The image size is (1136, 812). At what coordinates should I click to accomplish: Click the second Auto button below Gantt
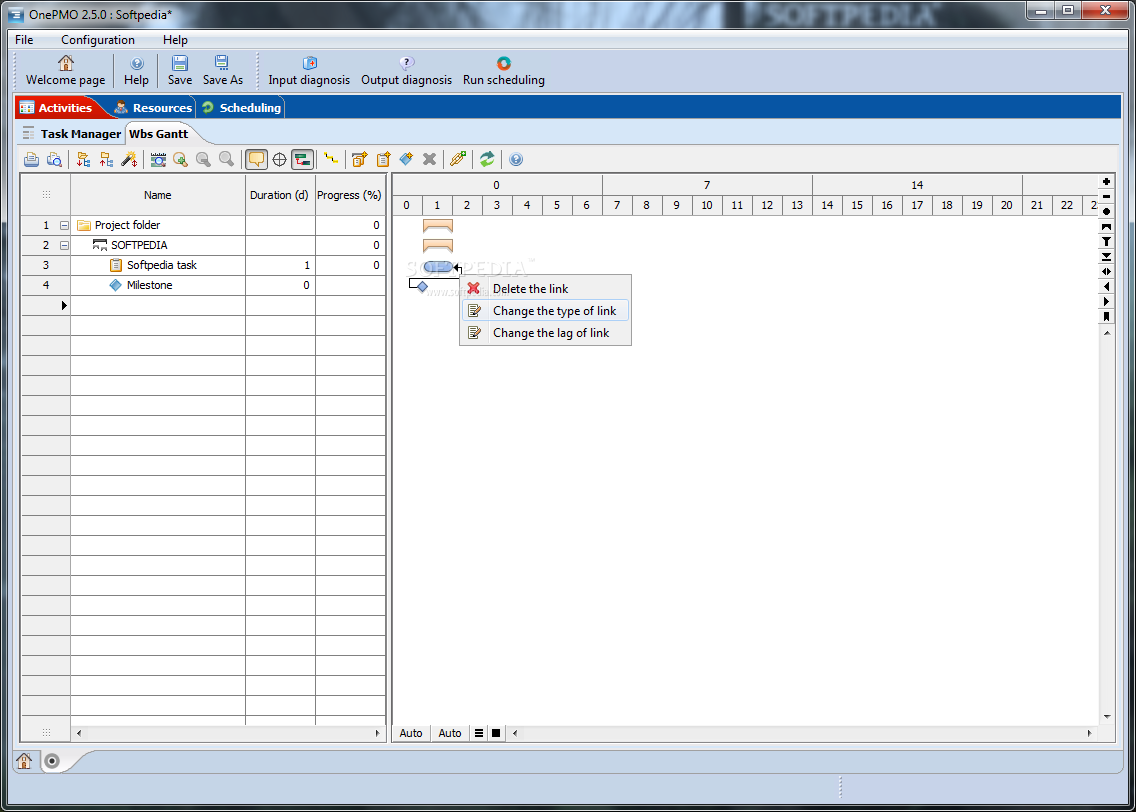(x=450, y=733)
